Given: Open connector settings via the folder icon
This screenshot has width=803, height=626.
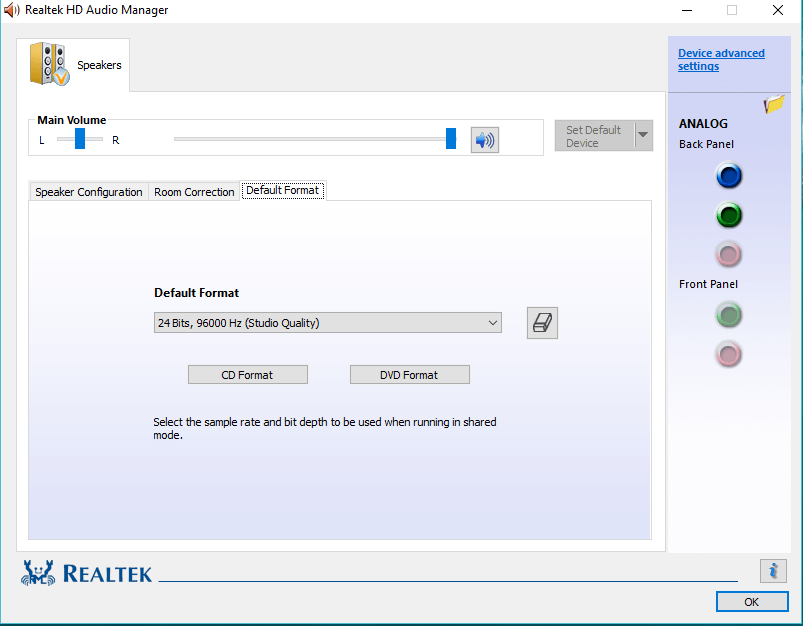Looking at the screenshot, I should coord(773,103).
